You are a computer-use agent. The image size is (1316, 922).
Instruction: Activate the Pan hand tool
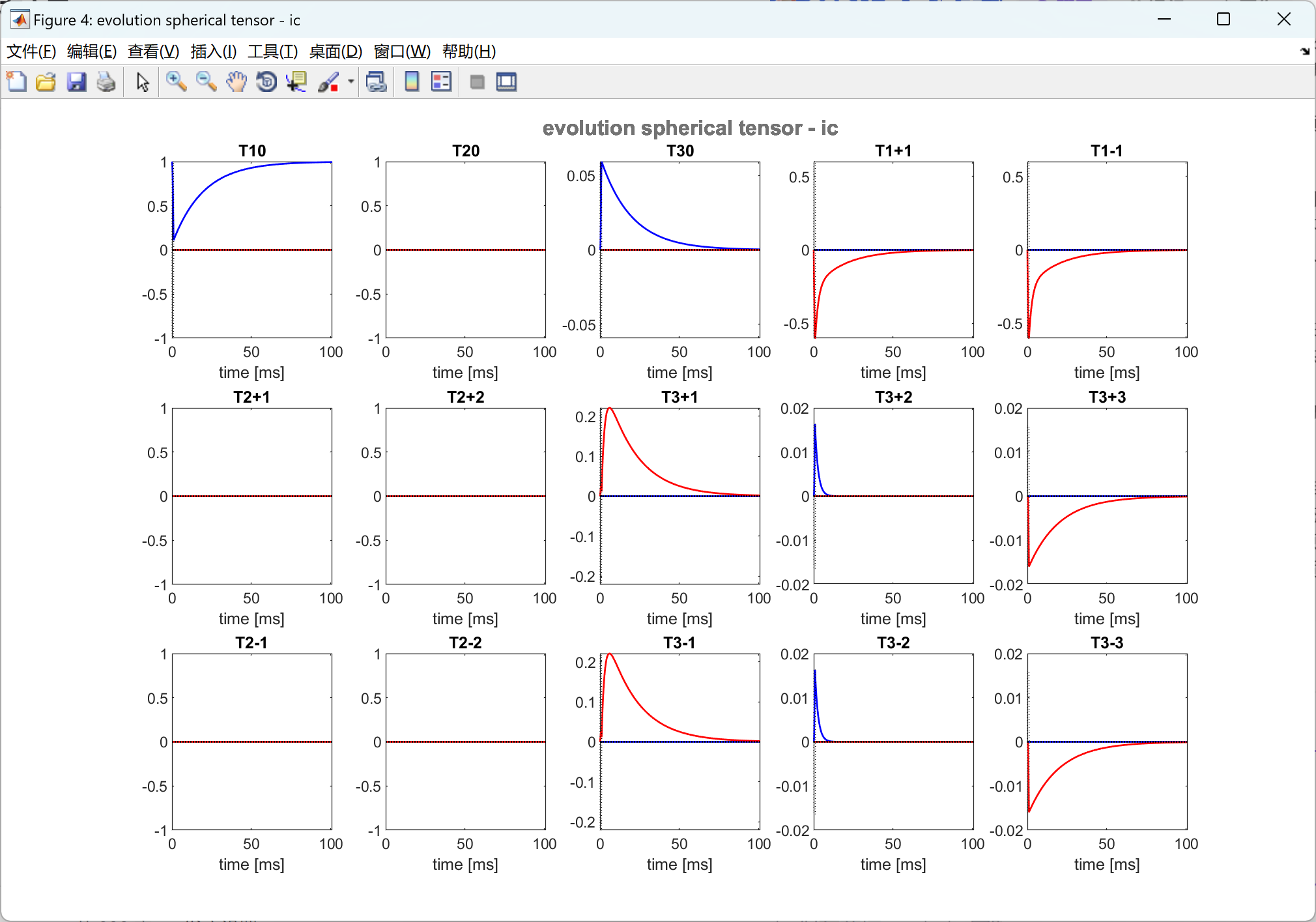click(236, 82)
